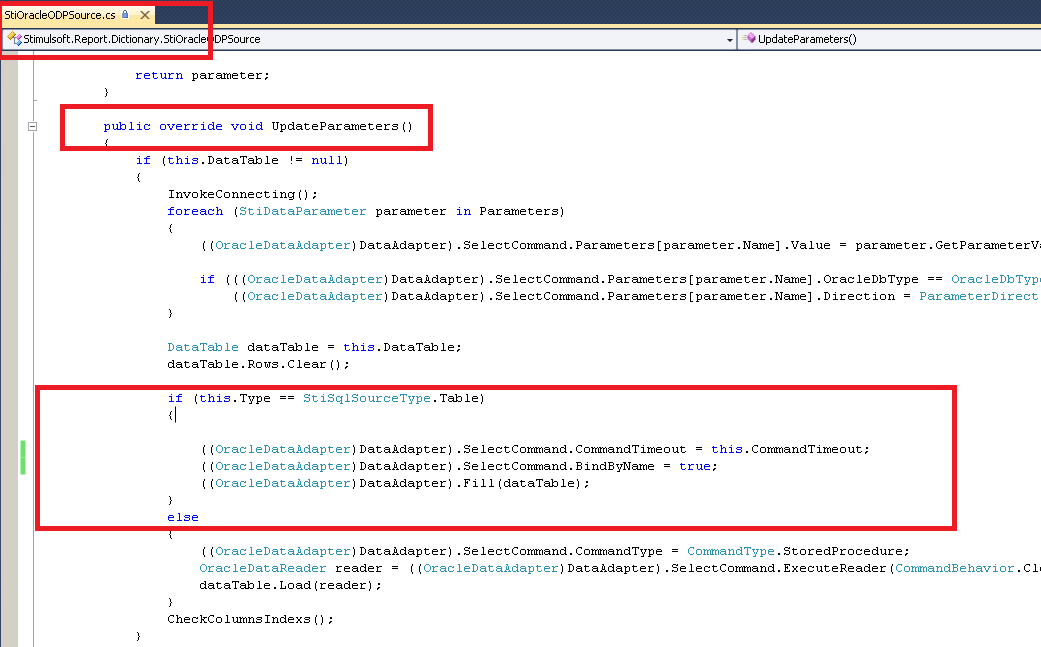Image resolution: width=1041 pixels, height=647 pixels.
Task: Click 'Direction' property in code
Action: pyautogui.click(x=859, y=297)
